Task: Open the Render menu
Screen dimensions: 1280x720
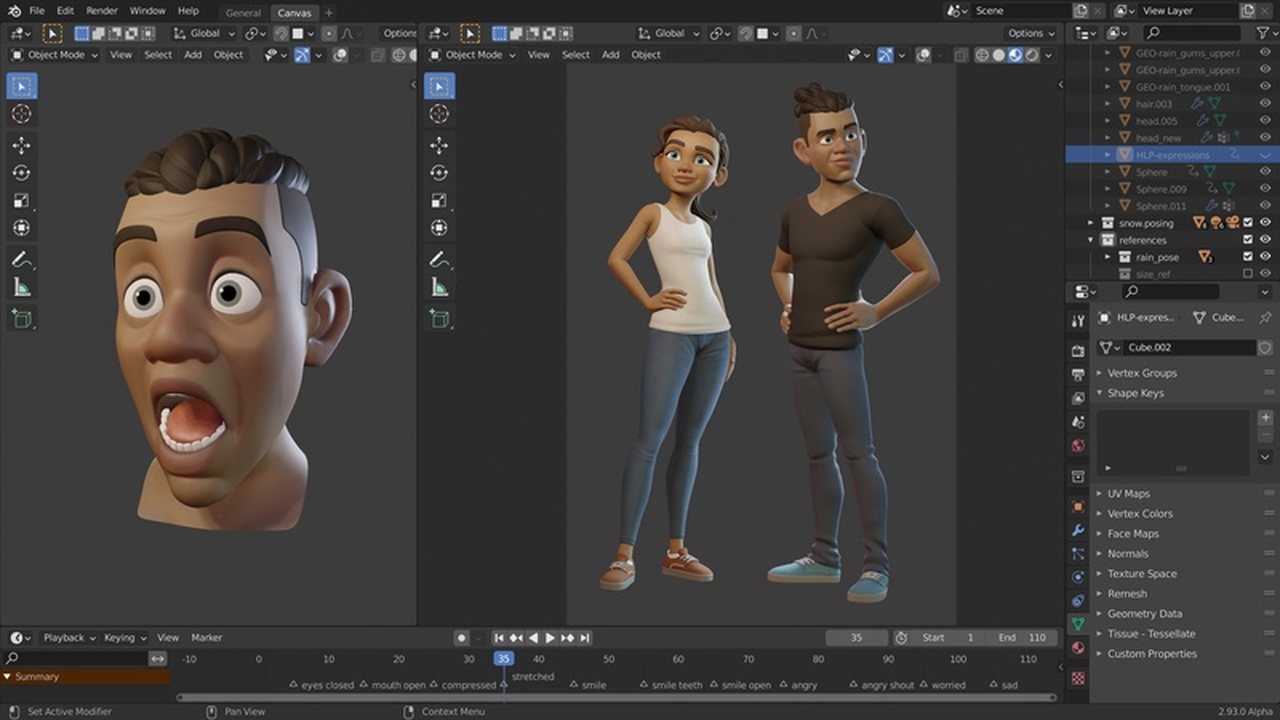Action: coord(102,11)
